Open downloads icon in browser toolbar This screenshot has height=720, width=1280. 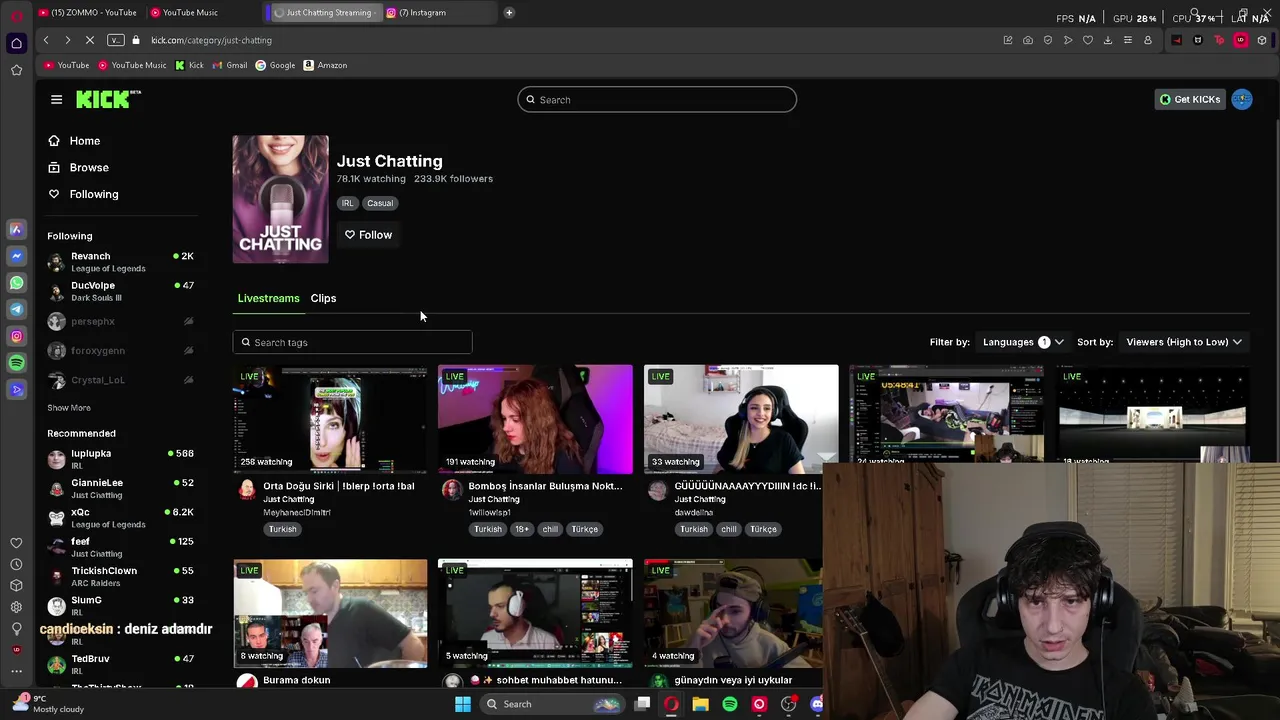pyautogui.click(x=1108, y=40)
